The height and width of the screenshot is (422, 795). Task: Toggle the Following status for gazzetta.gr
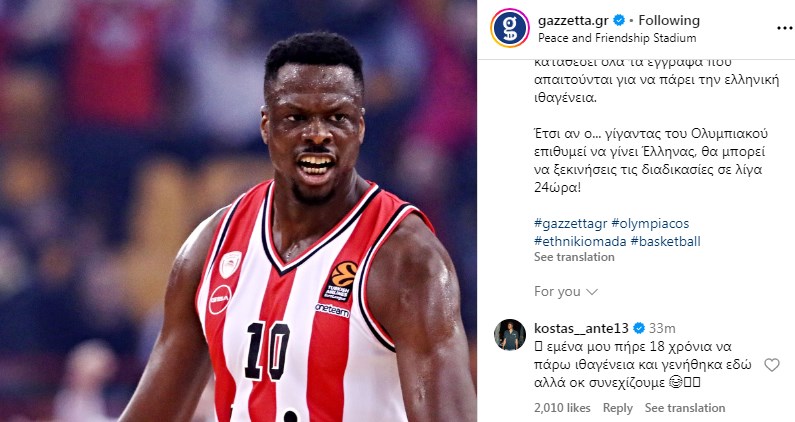(x=669, y=20)
